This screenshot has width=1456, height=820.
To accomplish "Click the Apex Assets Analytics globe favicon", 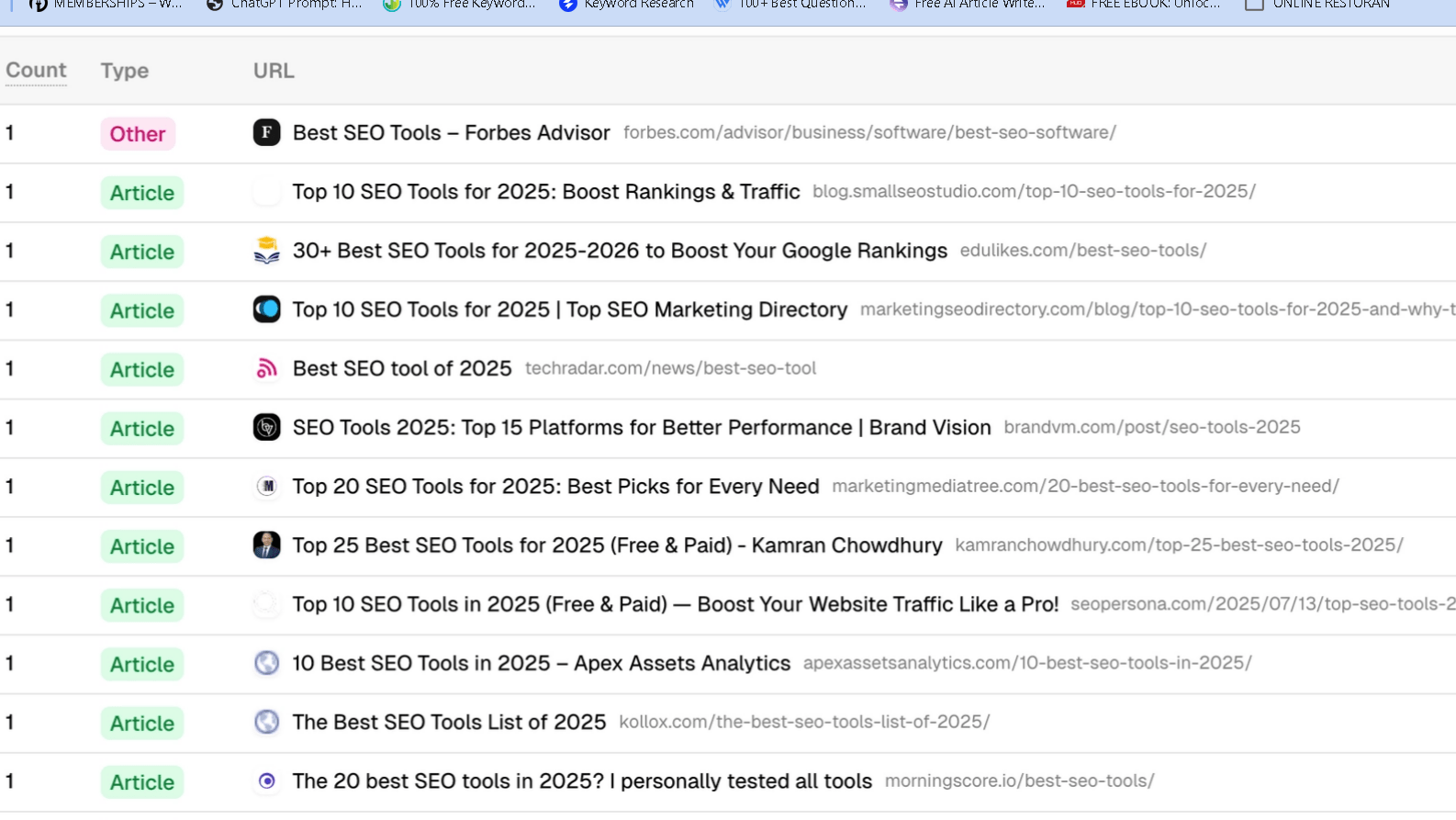I will point(266,663).
